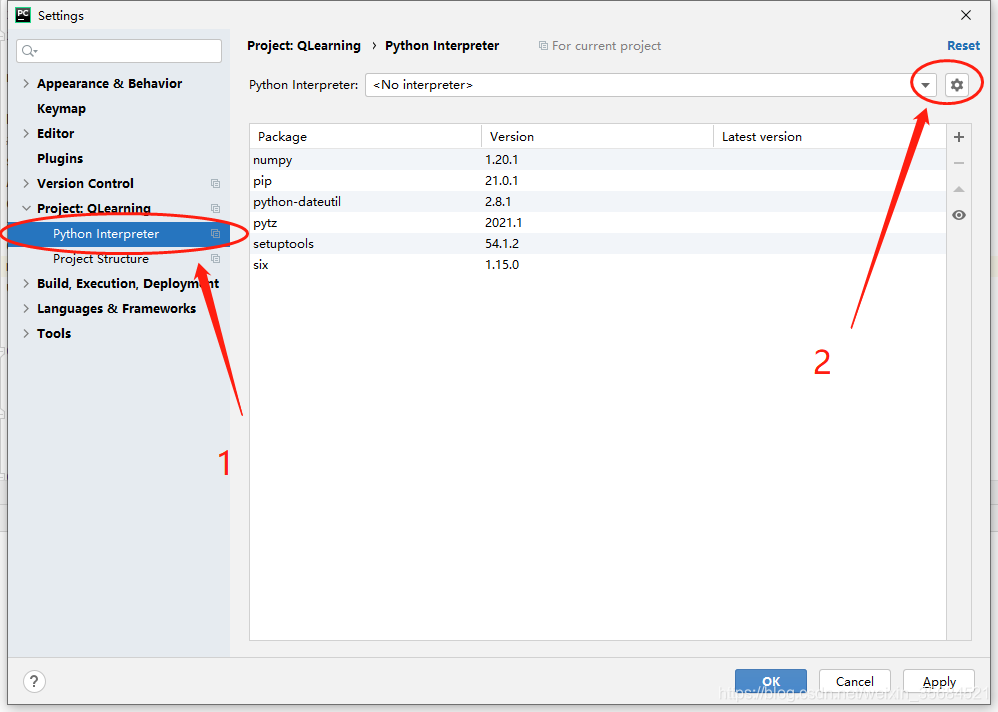Focus the settings search field

(x=119, y=51)
